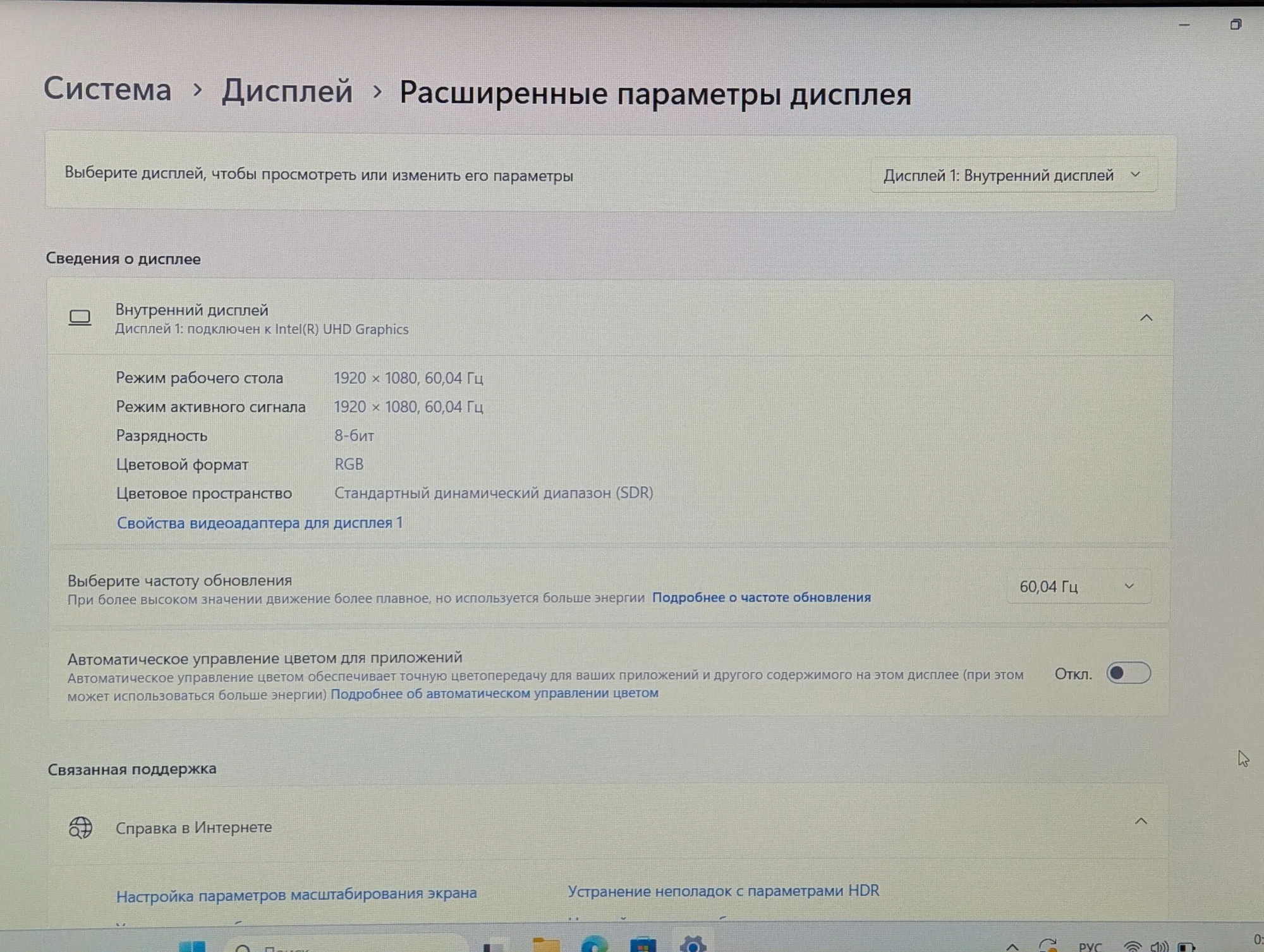Show hidden tray icons chevron
The width and height of the screenshot is (1264, 952).
point(1012,946)
